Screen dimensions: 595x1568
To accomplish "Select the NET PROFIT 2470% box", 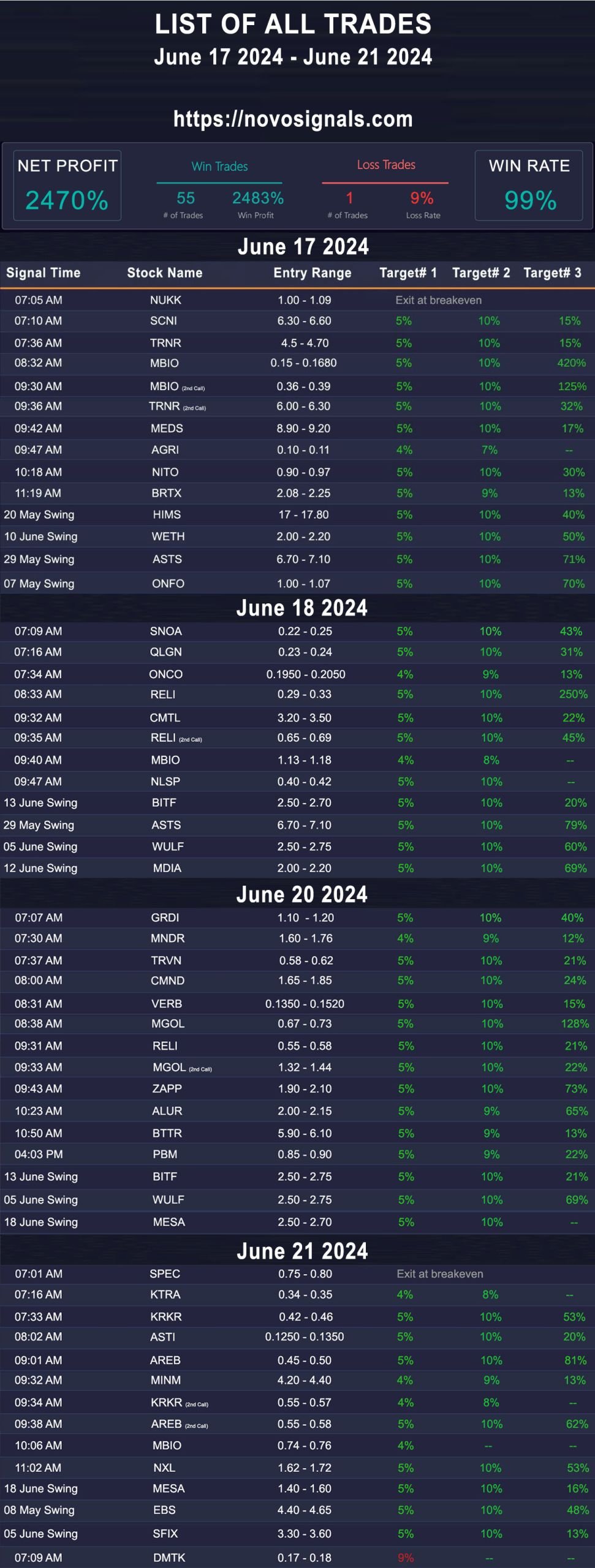I will (x=67, y=186).
